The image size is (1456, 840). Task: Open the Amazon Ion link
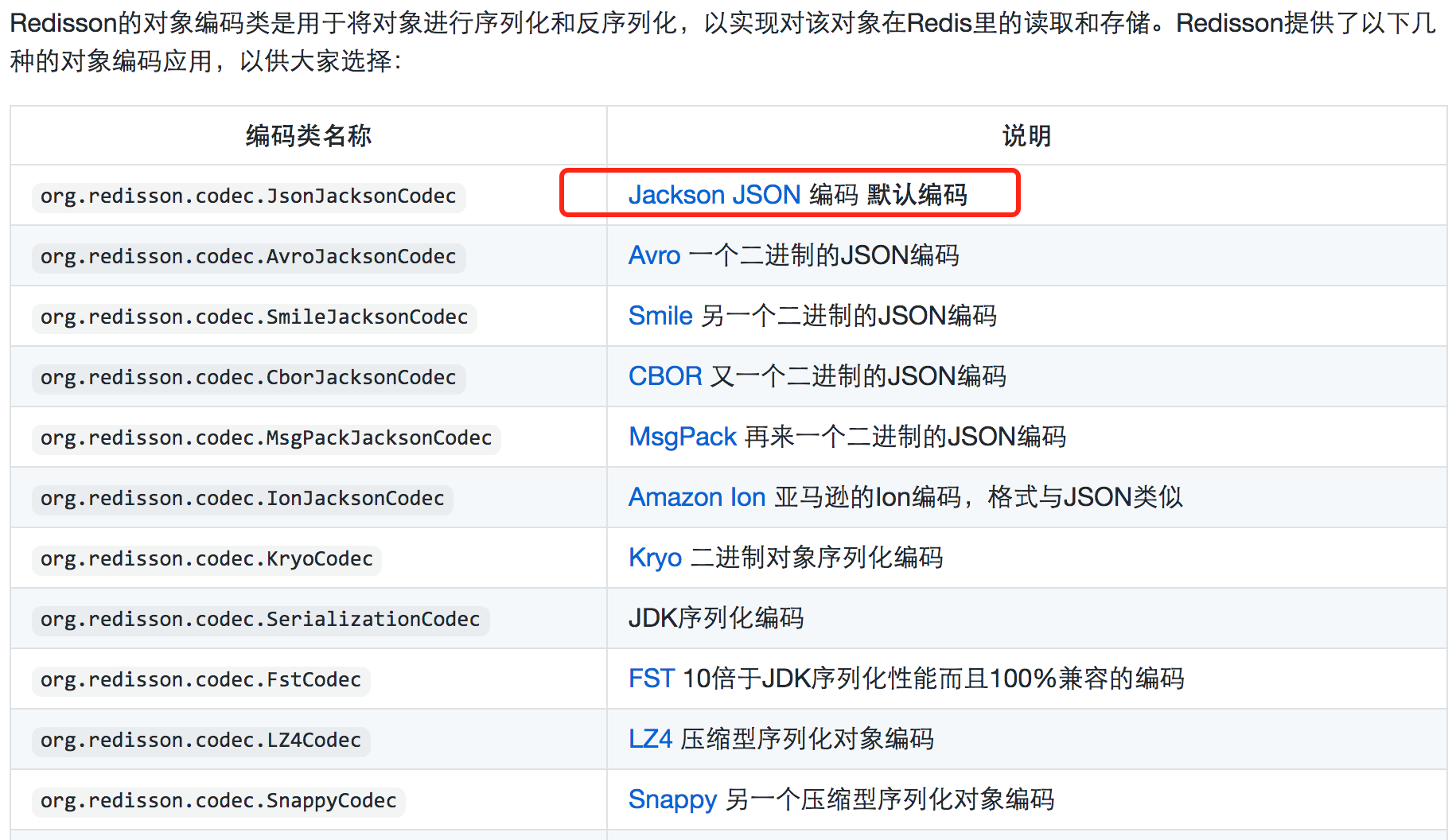tap(697, 497)
